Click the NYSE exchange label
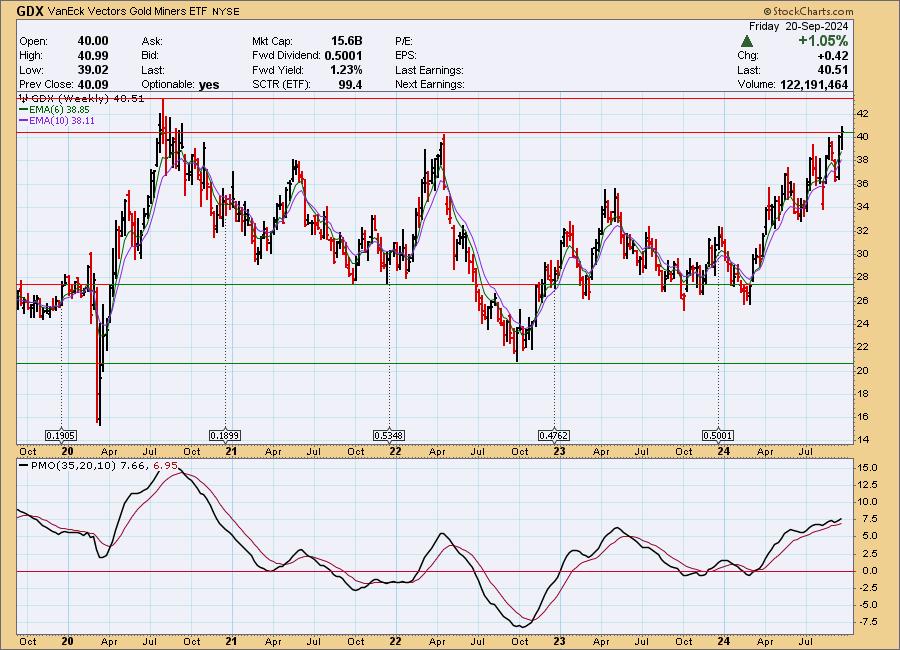Image resolution: width=900 pixels, height=650 pixels. 226,11
